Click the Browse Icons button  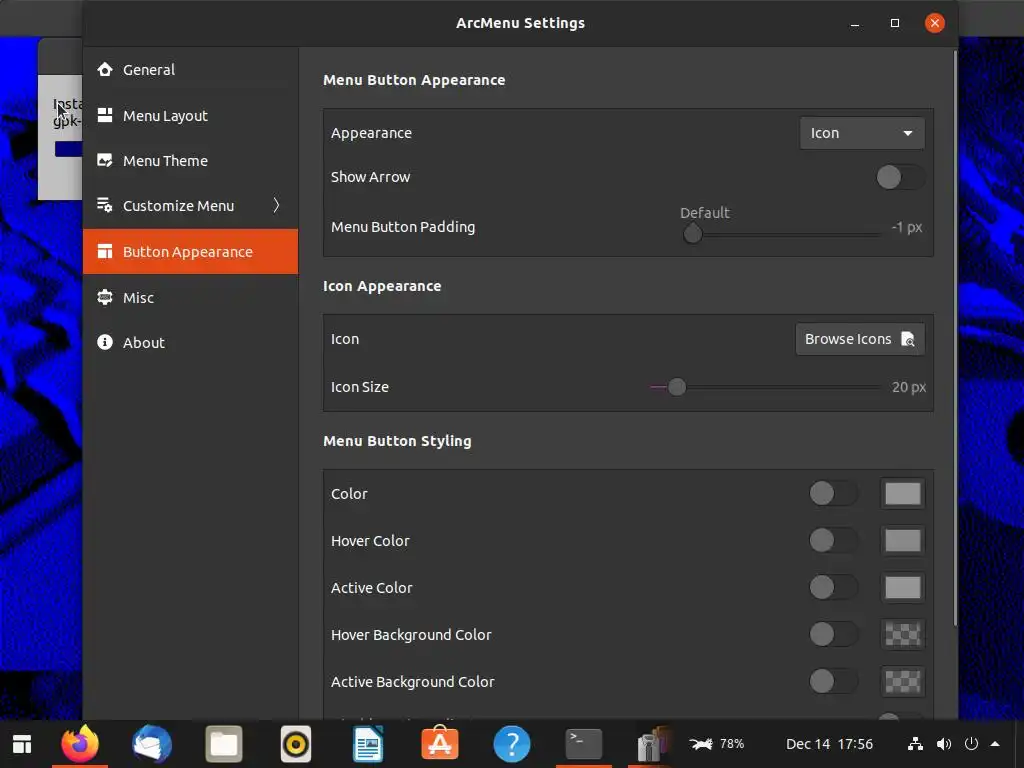(x=859, y=339)
